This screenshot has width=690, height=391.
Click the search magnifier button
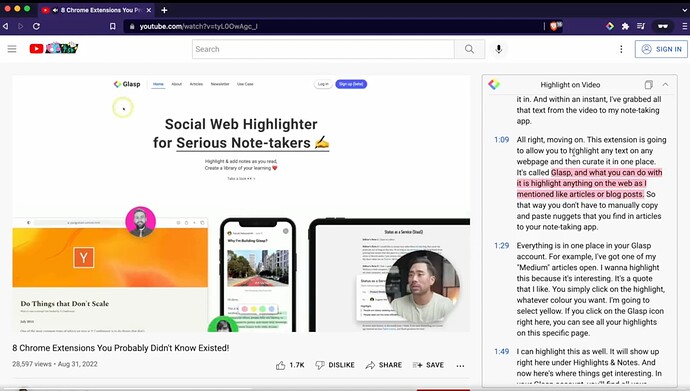coord(470,49)
